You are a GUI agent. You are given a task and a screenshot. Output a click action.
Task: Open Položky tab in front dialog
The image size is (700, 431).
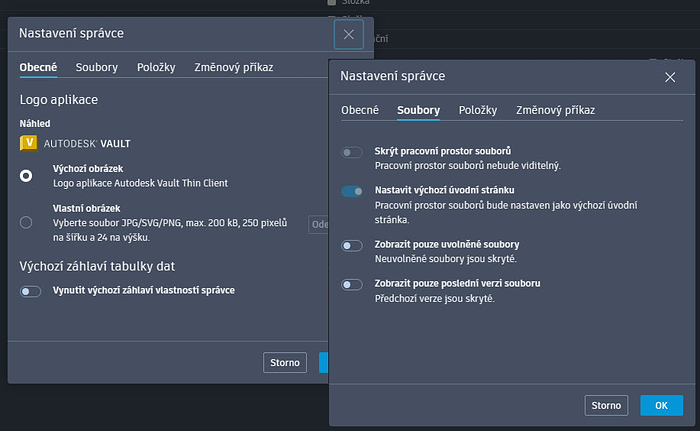tap(478, 110)
